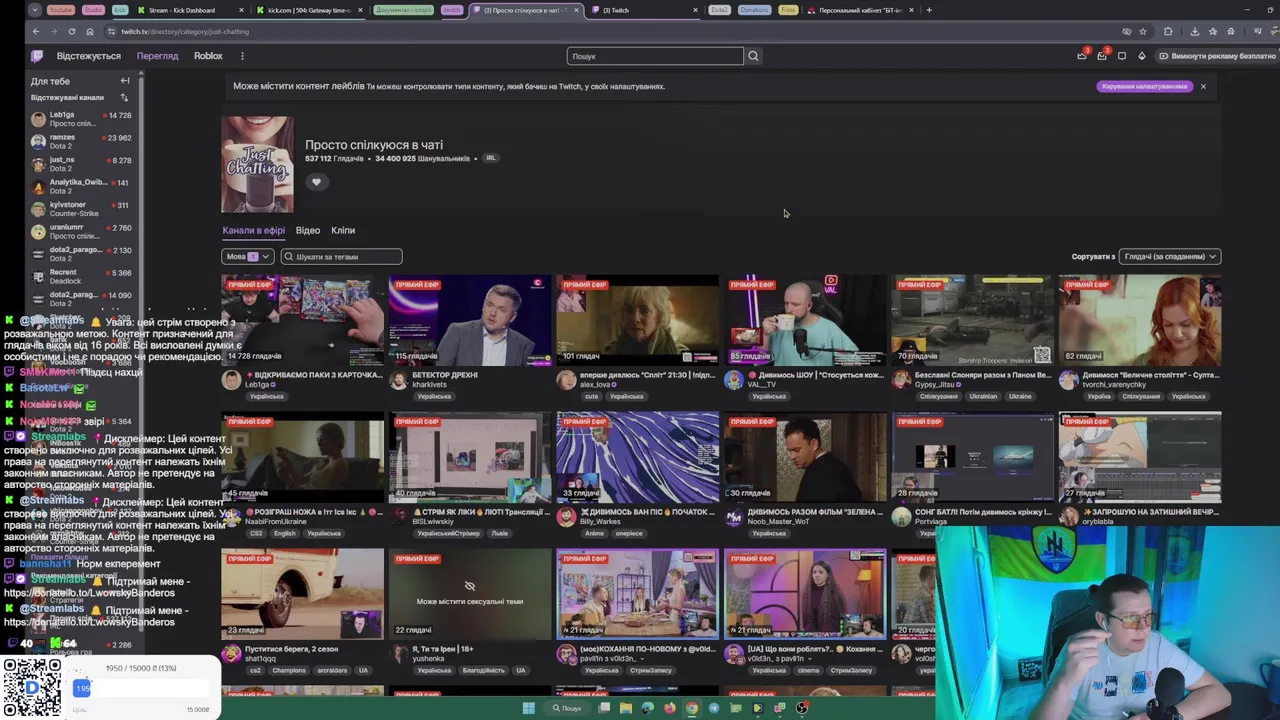Open the Twitch home logo
This screenshot has height=720, width=1280.
click(x=37, y=56)
